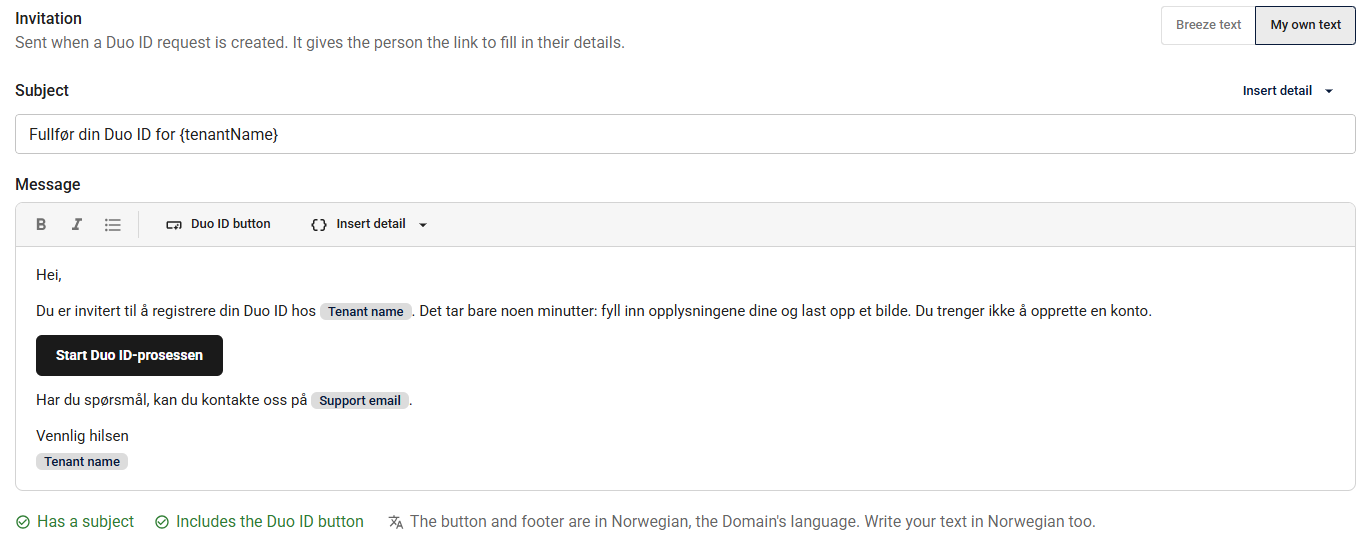Image resolution: width=1369 pixels, height=542 pixels.
Task: Toggle bold formatting in message toolbar
Action: click(41, 224)
